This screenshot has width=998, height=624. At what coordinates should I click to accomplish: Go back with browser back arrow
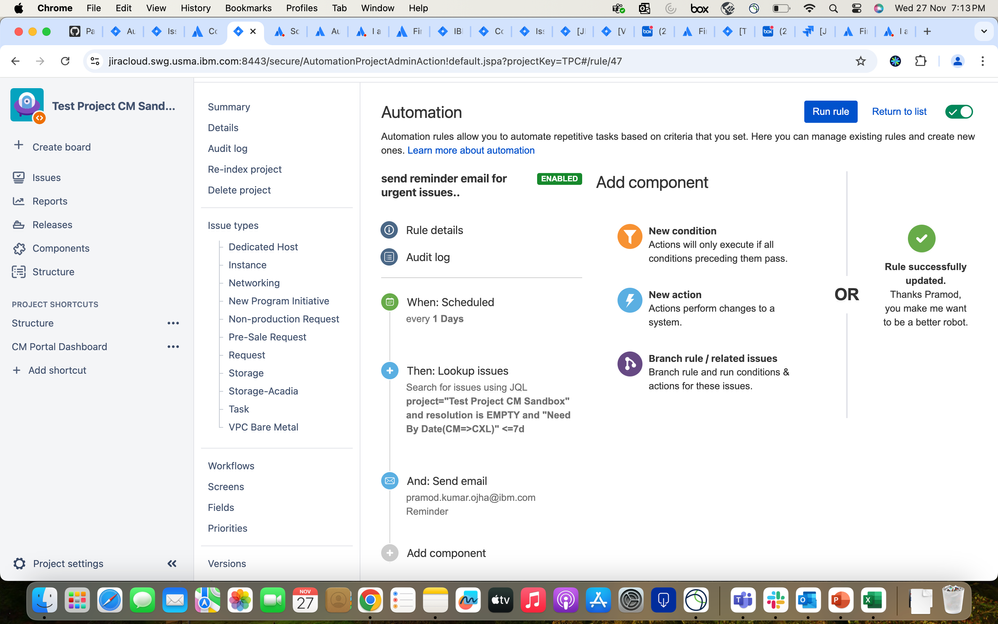15,61
